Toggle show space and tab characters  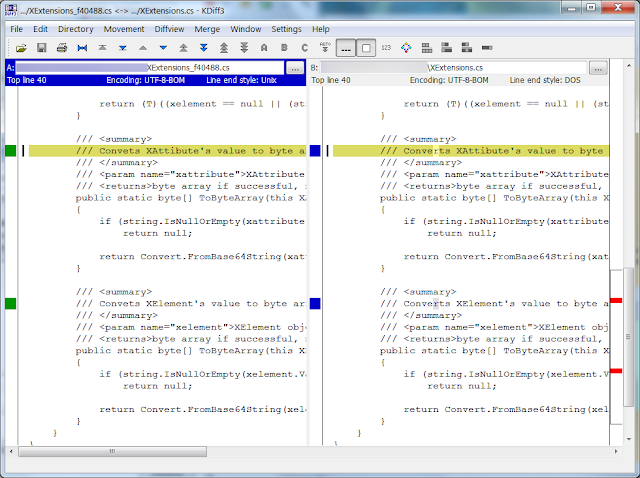tap(346, 48)
